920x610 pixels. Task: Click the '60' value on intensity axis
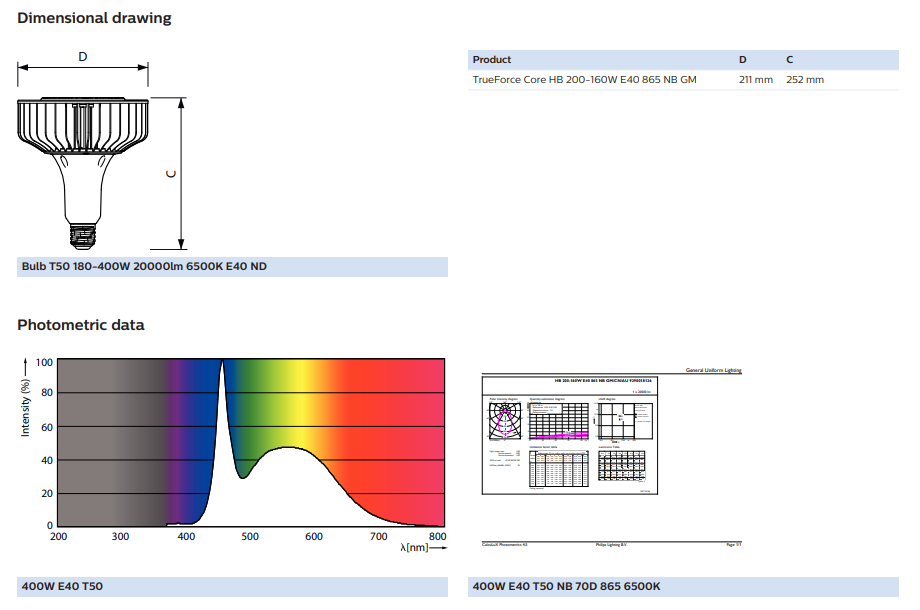tap(47, 427)
